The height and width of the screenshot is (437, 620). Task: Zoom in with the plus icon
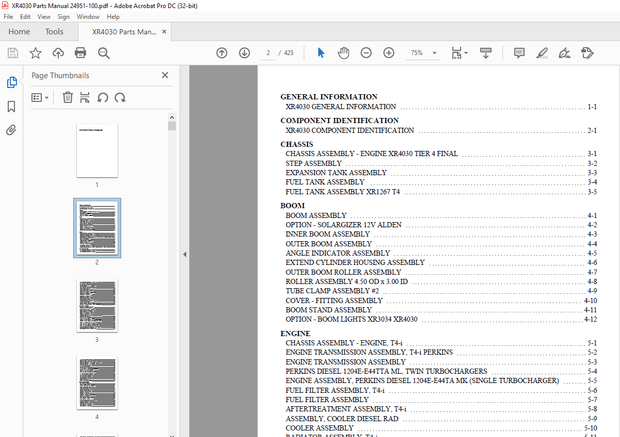(x=389, y=53)
